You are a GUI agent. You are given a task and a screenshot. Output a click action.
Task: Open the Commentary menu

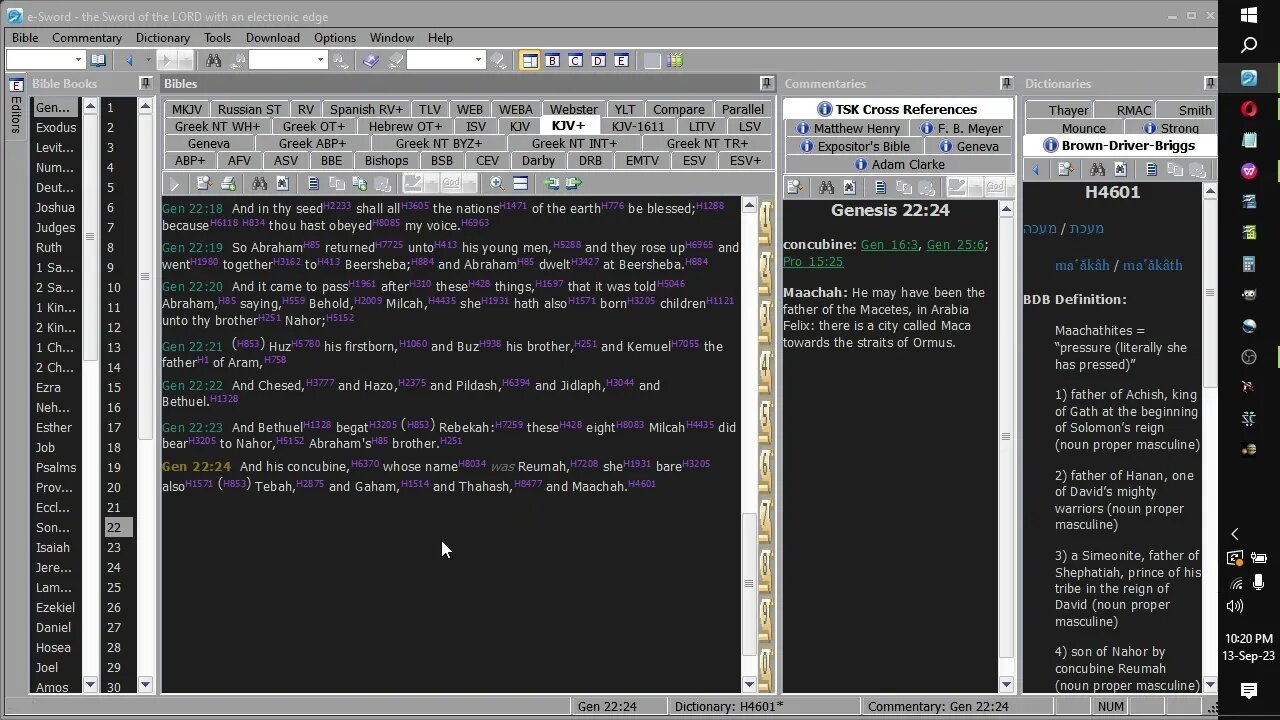[x=87, y=37]
